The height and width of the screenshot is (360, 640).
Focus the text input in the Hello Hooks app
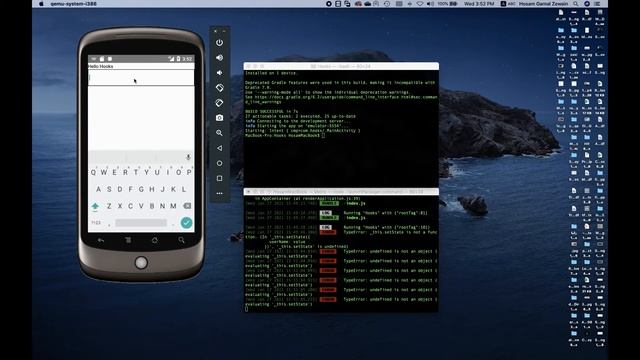(x=141, y=78)
